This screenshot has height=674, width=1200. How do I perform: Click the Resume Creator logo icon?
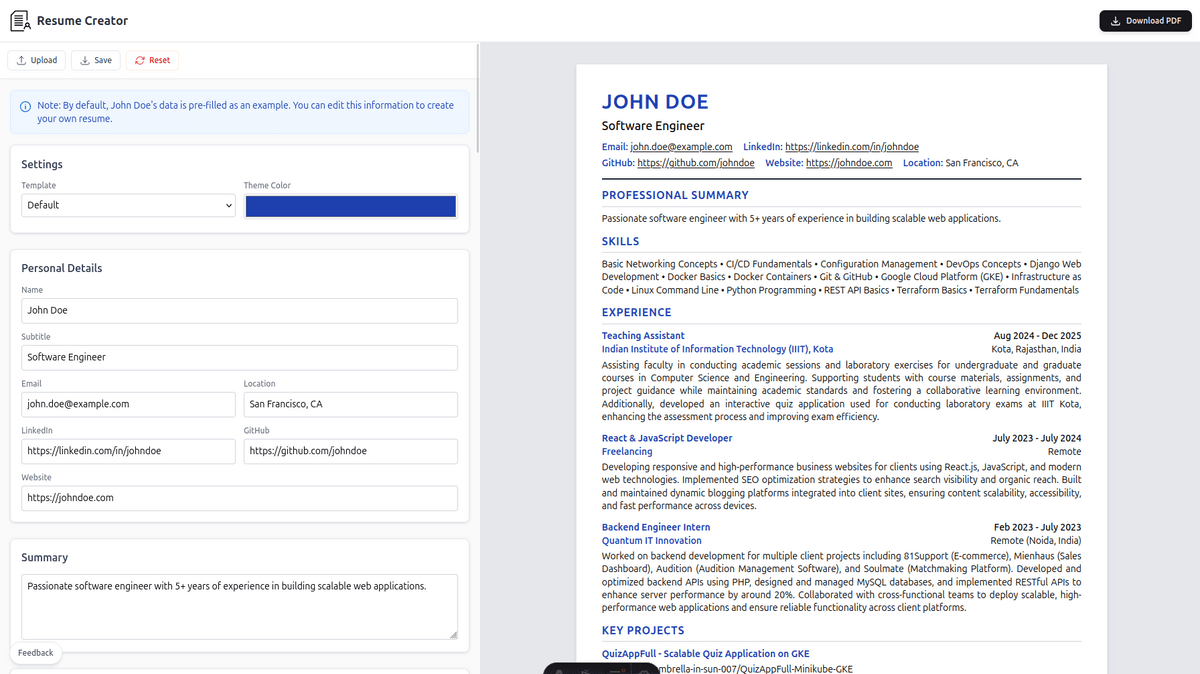tap(20, 20)
